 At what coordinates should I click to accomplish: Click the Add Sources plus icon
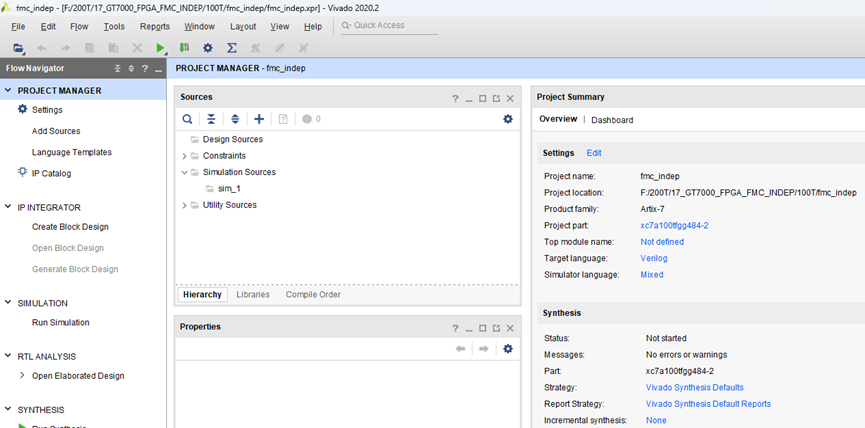259,119
